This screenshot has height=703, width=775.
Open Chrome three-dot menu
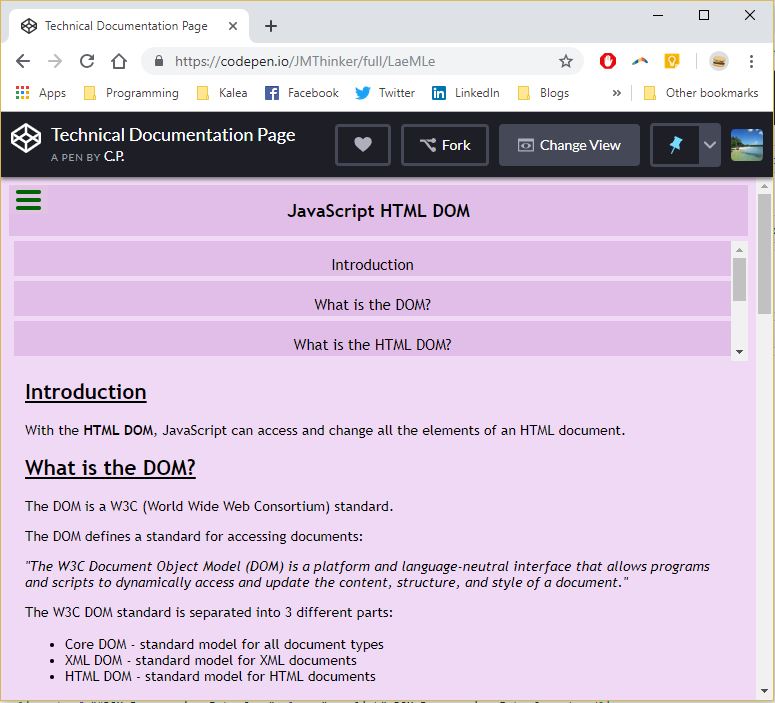751,61
